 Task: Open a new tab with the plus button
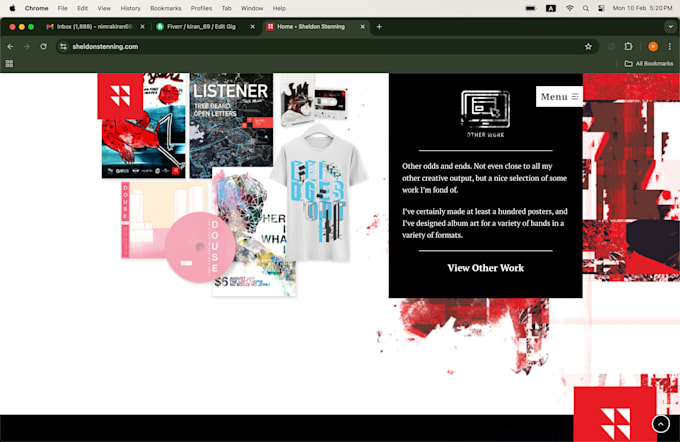click(x=379, y=26)
